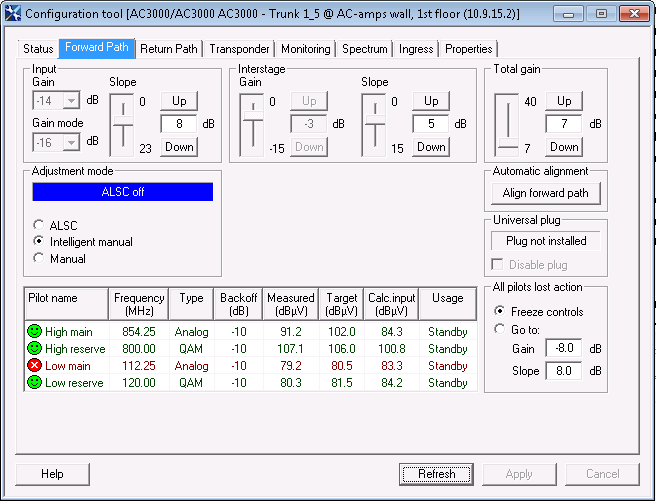Click the Help button
Viewport: 656px width, 501px height.
52,474
